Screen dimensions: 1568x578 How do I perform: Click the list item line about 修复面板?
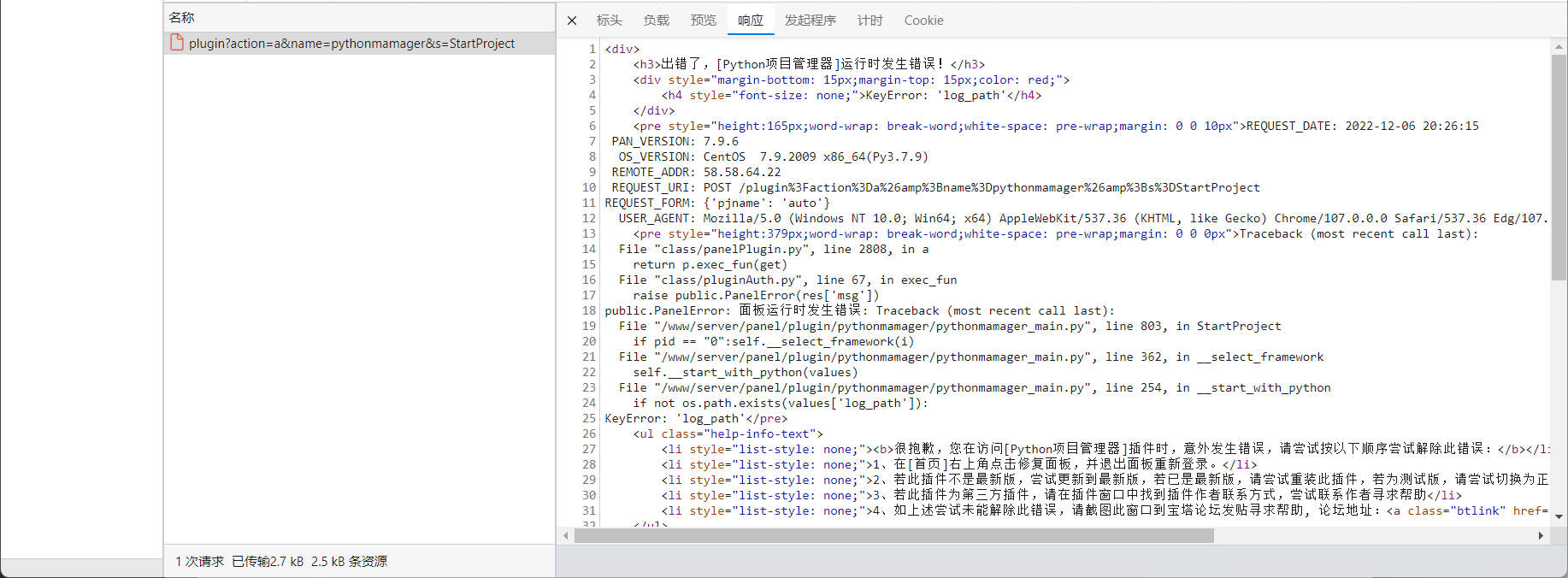(x=958, y=464)
